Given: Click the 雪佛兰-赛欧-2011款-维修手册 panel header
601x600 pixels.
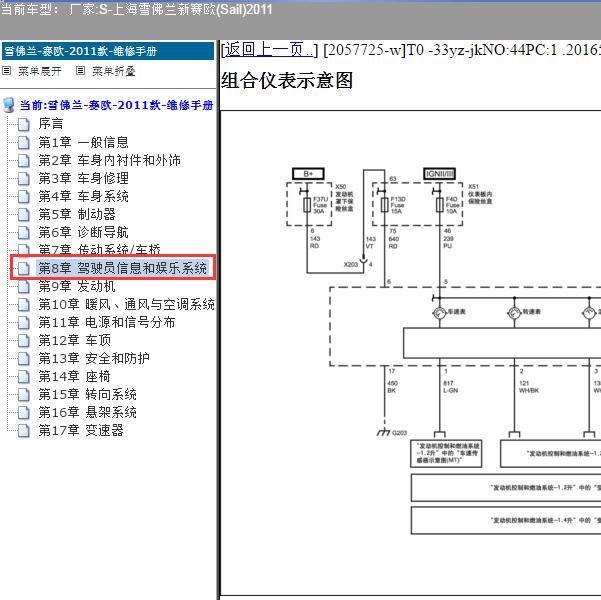Looking at the screenshot, I should pos(108,51).
